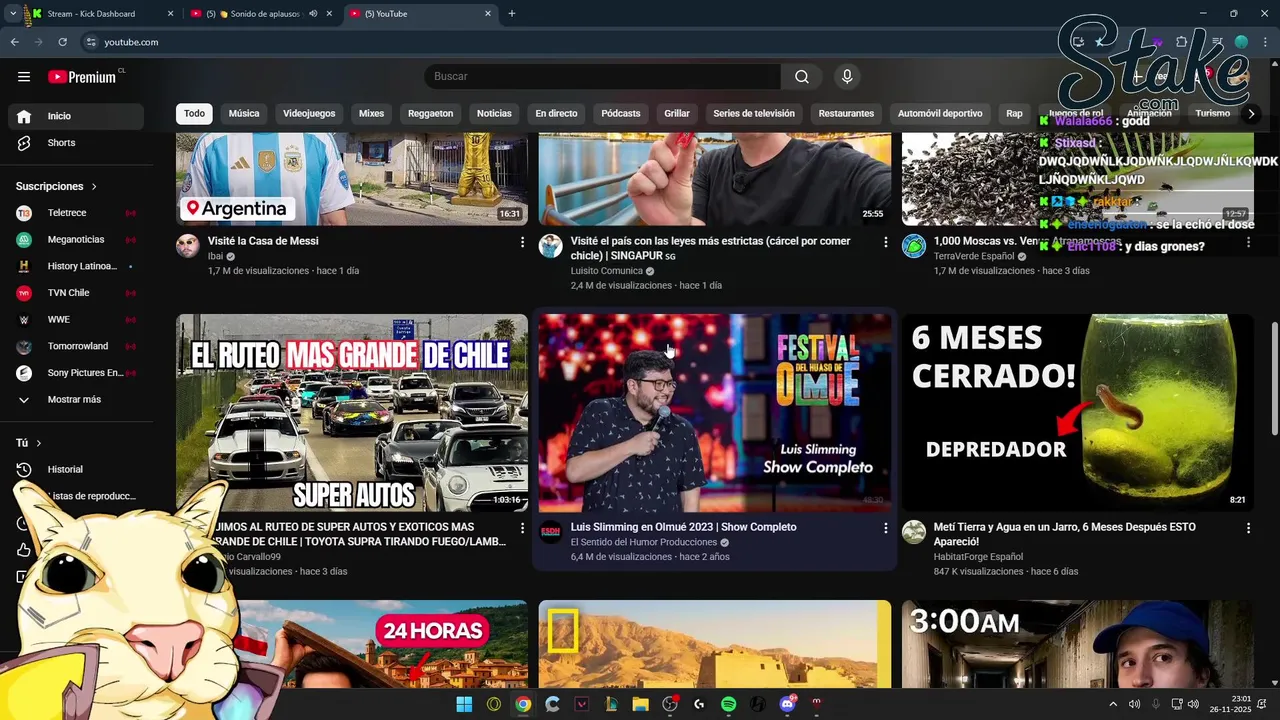The image size is (1280, 720).
Task: Open a new browser tab
Action: (512, 14)
